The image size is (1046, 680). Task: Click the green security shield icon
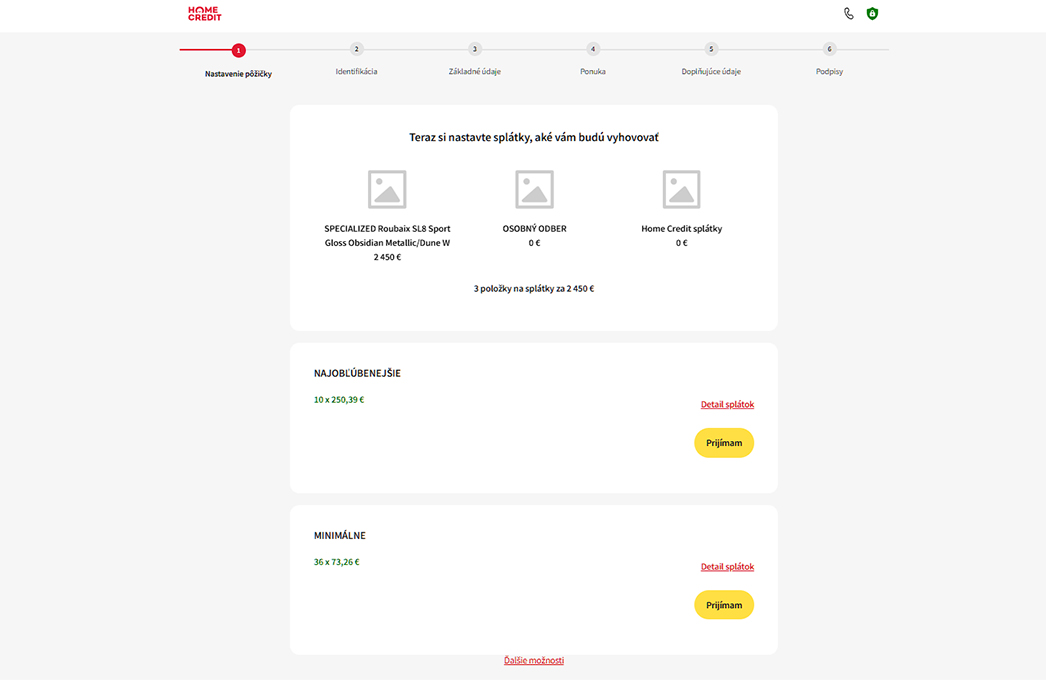pos(872,13)
